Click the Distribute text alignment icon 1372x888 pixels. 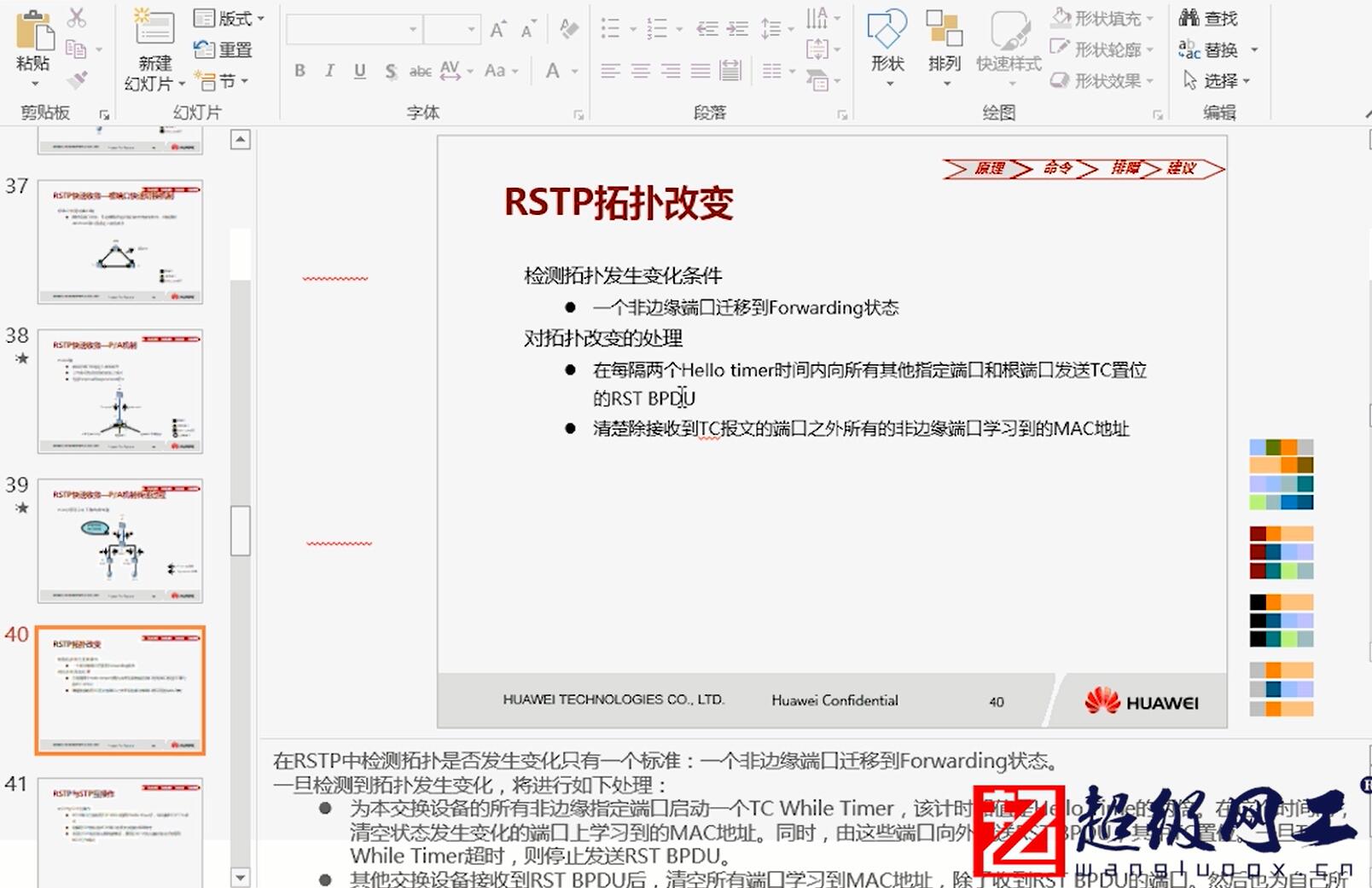[730, 71]
